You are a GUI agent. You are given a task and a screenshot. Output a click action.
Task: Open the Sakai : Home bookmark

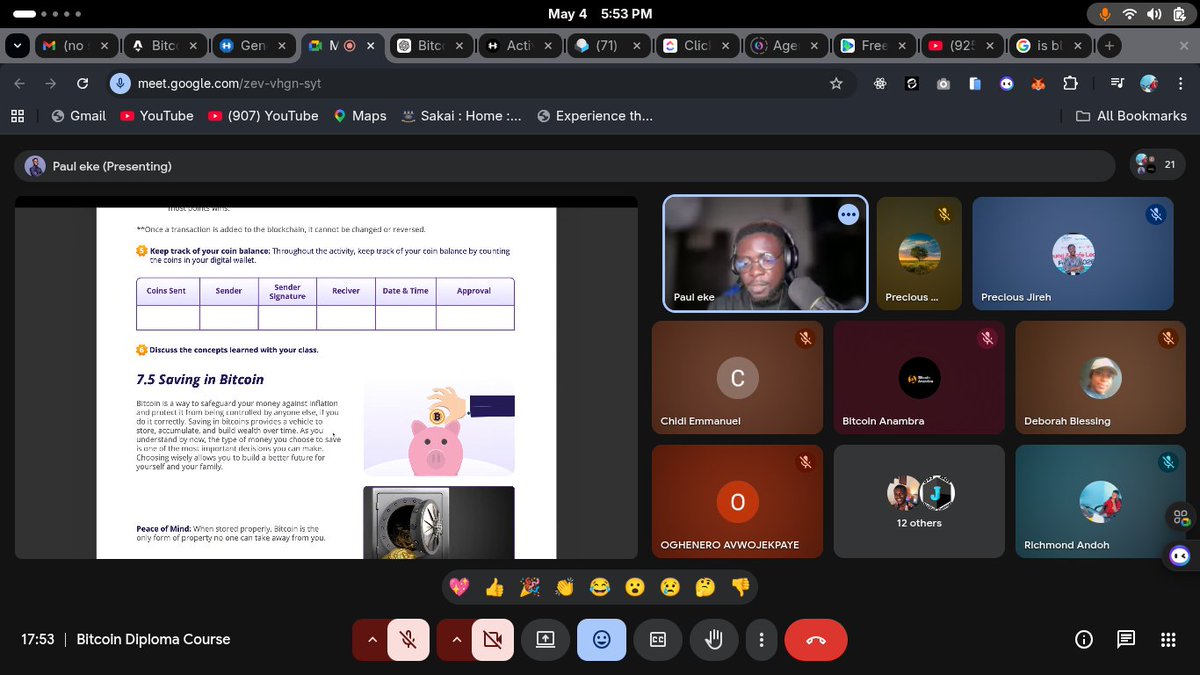click(461, 116)
